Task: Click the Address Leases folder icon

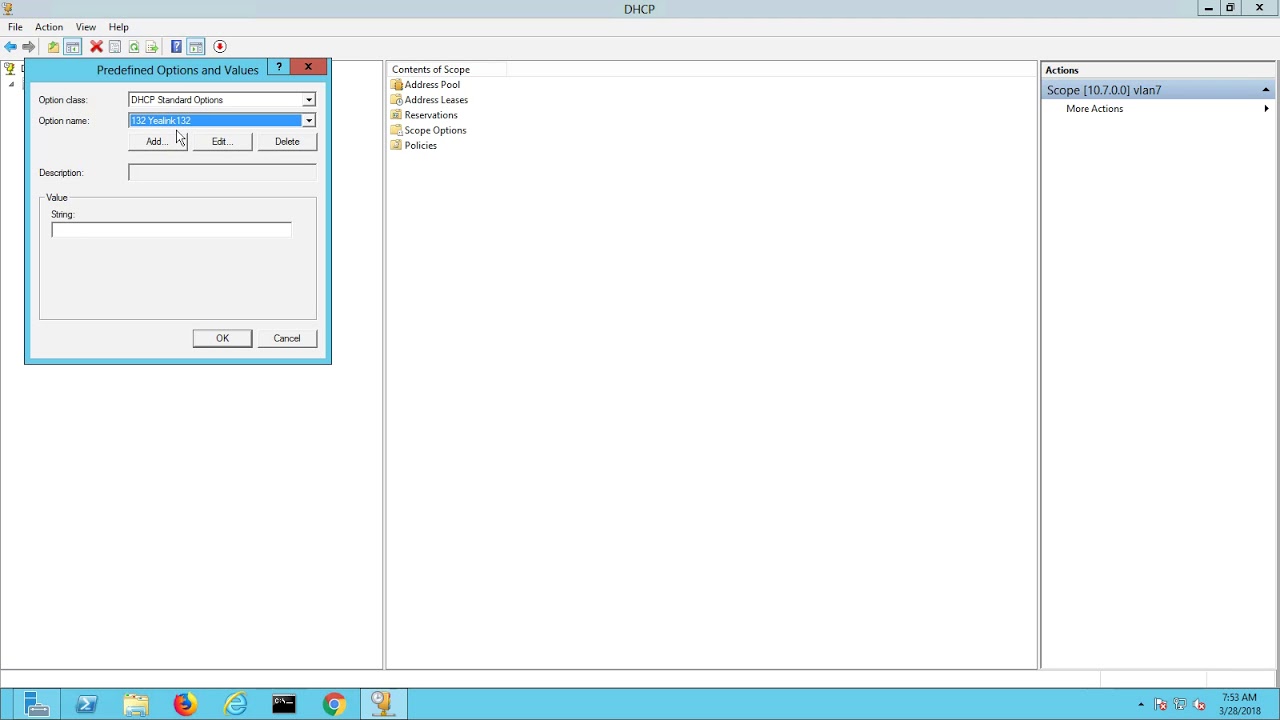Action: (x=397, y=100)
